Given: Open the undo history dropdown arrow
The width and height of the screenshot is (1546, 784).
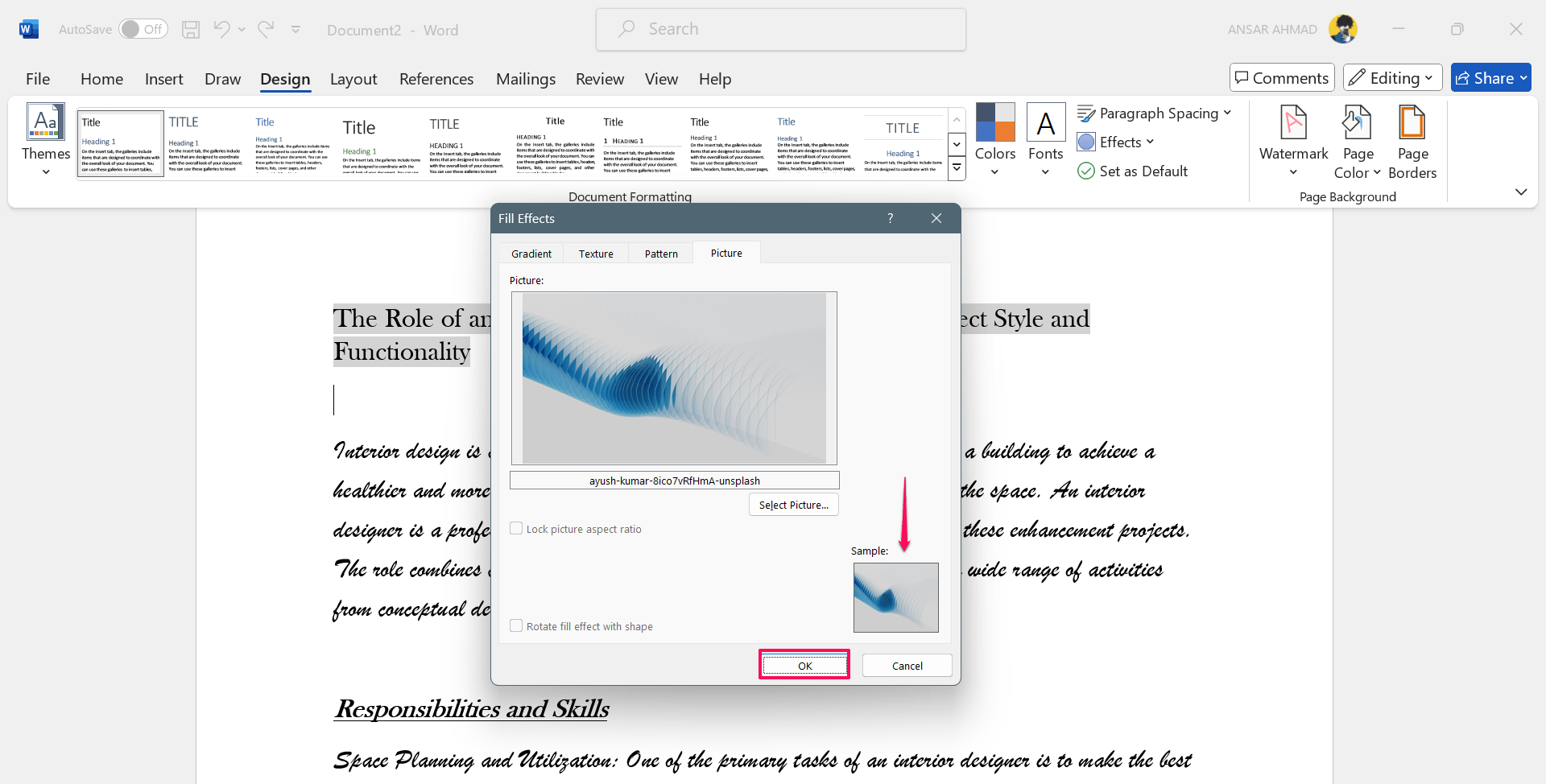Looking at the screenshot, I should point(242,30).
